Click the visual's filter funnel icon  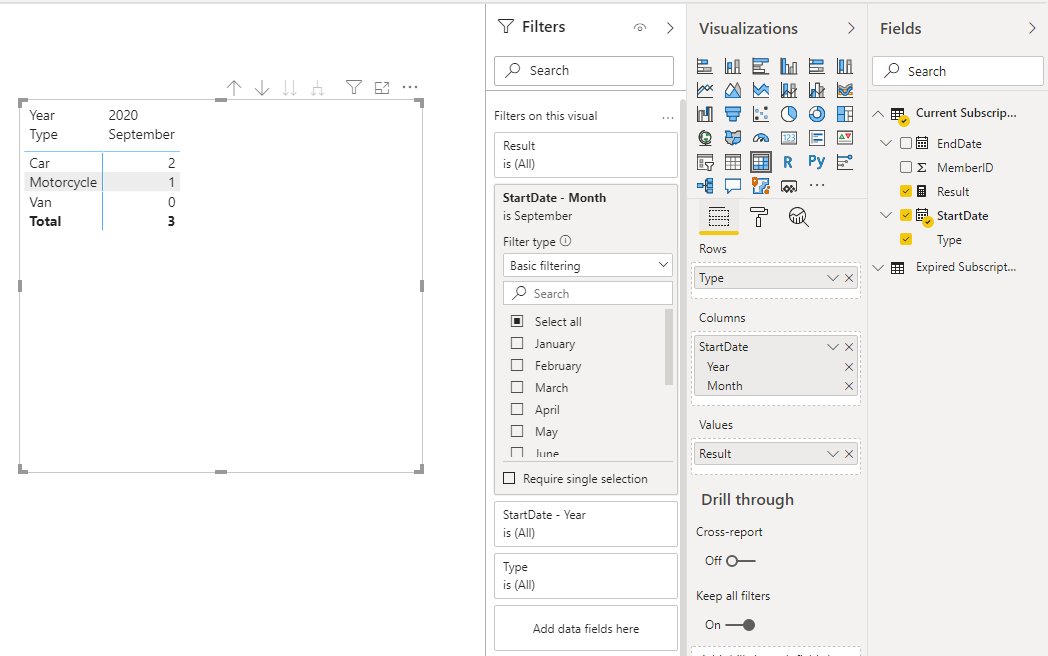coord(354,88)
